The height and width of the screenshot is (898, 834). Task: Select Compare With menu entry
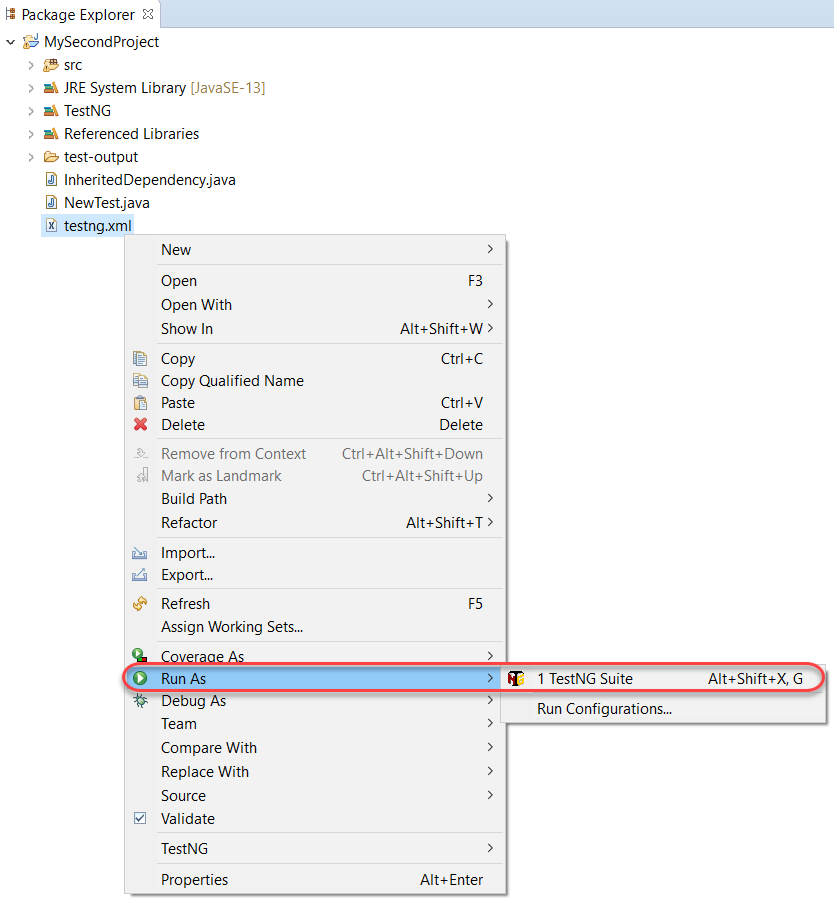314,748
